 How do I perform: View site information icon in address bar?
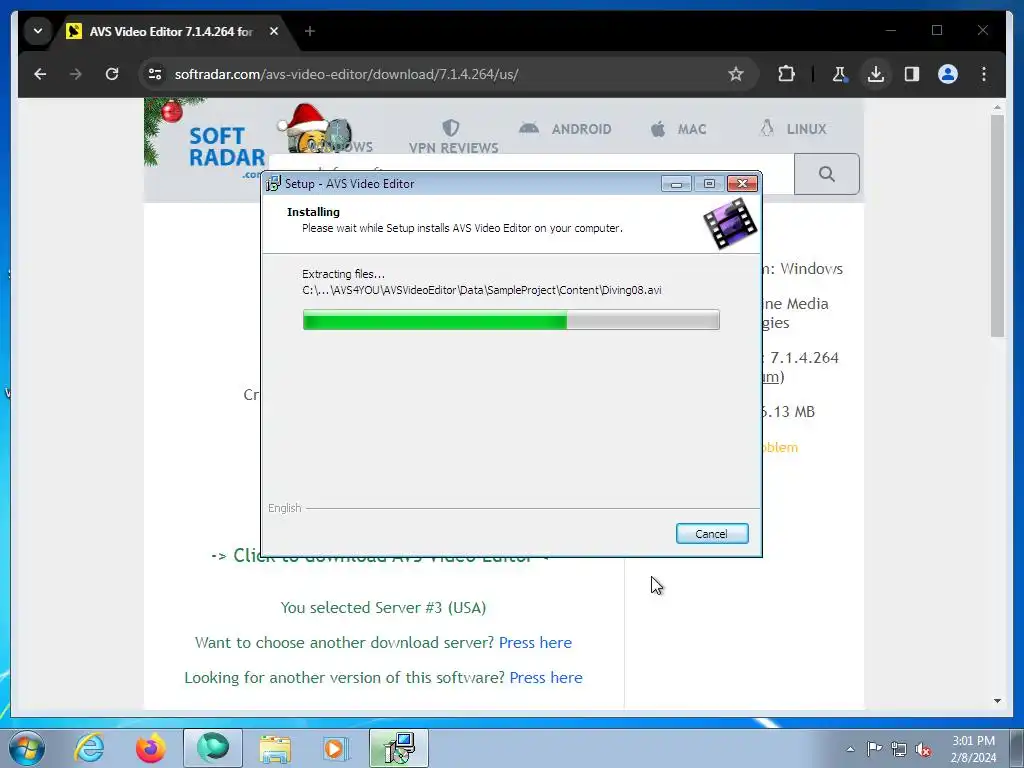coord(155,74)
